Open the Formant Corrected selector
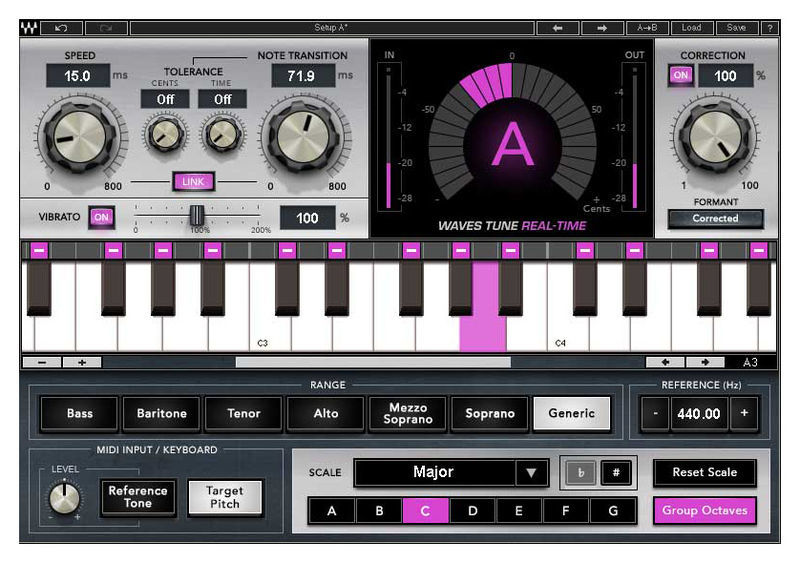 pyautogui.click(x=715, y=218)
